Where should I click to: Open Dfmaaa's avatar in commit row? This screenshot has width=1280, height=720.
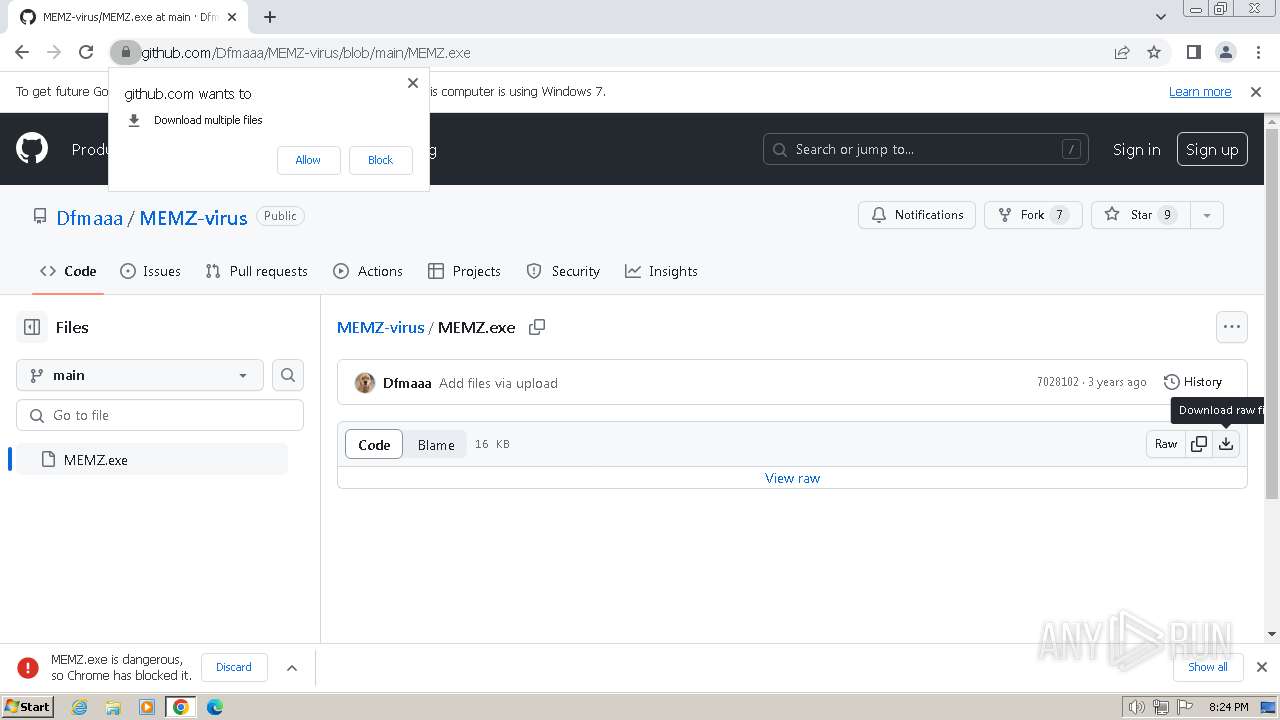[365, 383]
